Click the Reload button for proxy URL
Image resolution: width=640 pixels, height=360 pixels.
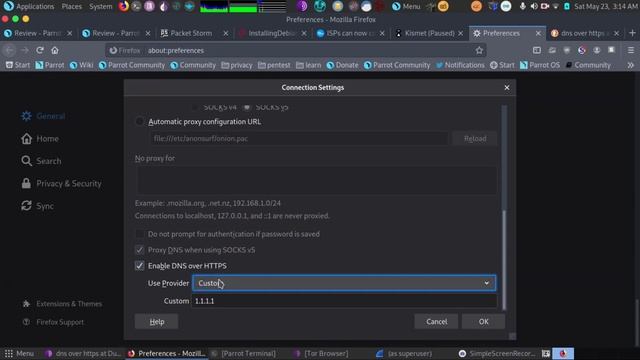point(475,139)
